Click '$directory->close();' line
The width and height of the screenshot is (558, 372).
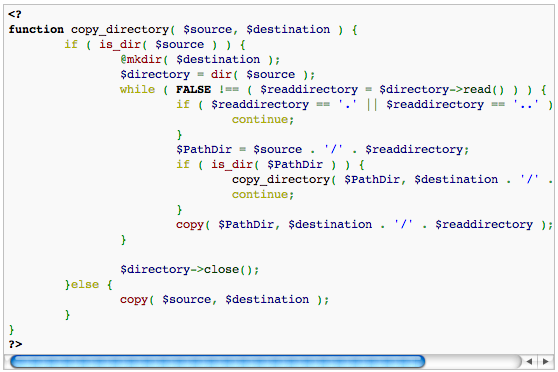pos(190,269)
